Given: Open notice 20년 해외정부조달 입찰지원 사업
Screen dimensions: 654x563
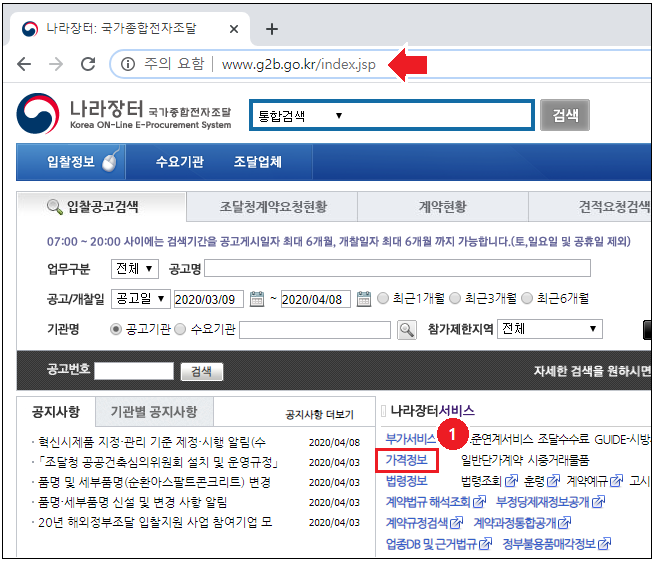Looking at the screenshot, I should tap(155, 522).
